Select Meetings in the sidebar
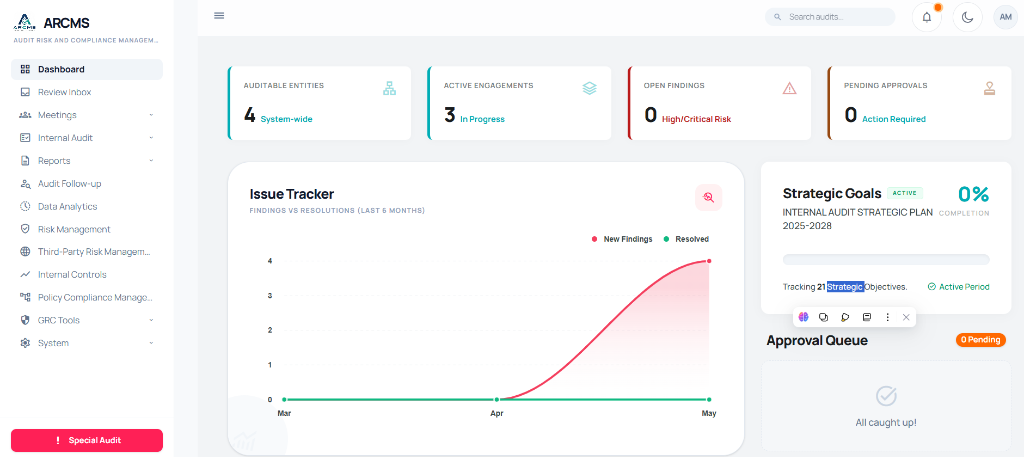 click(87, 115)
